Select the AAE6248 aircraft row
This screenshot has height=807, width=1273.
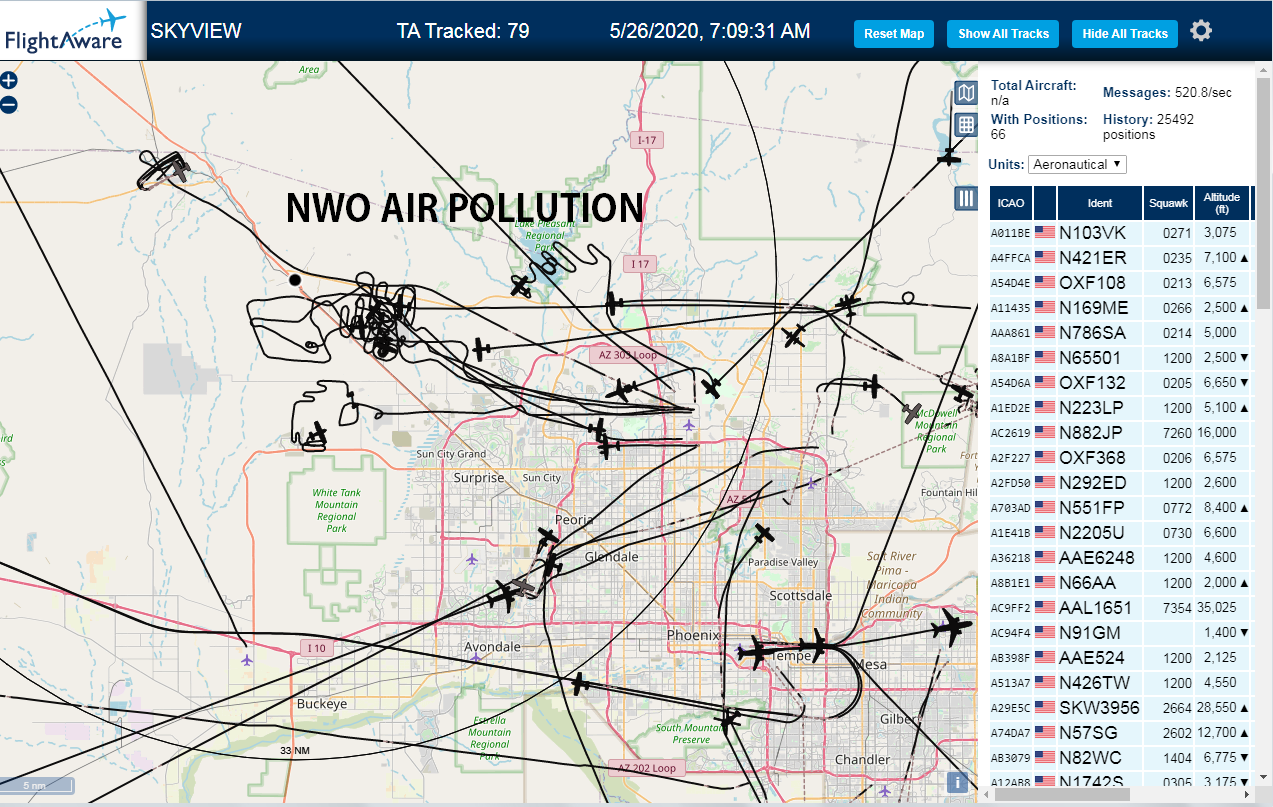[x=1120, y=557]
